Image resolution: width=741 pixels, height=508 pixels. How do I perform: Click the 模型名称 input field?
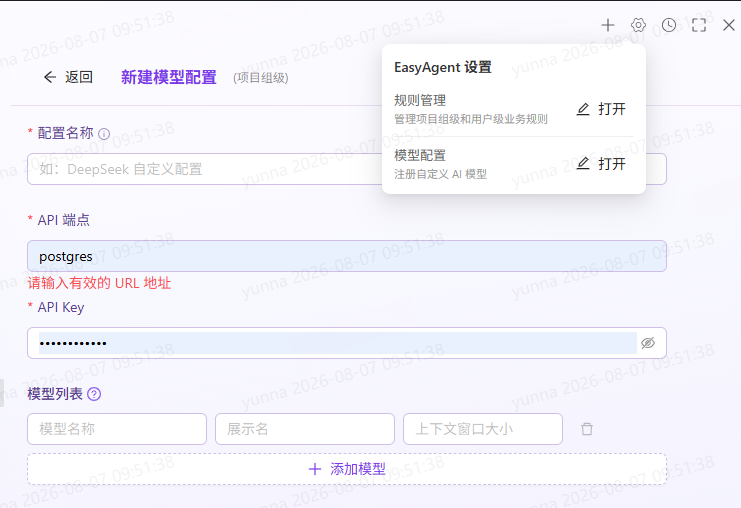(x=117, y=429)
